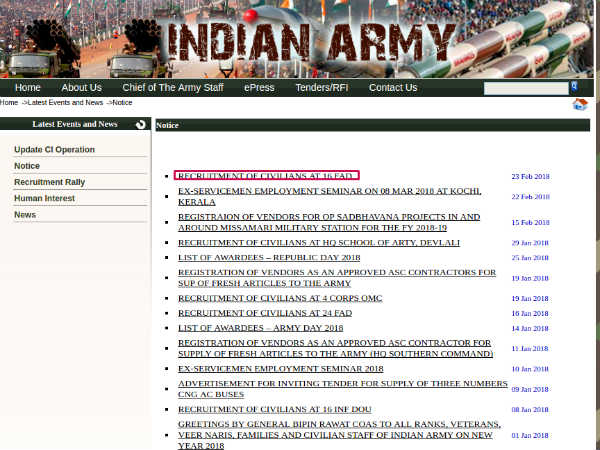Click the Notice section header bar
The image size is (600, 450).
[372, 125]
